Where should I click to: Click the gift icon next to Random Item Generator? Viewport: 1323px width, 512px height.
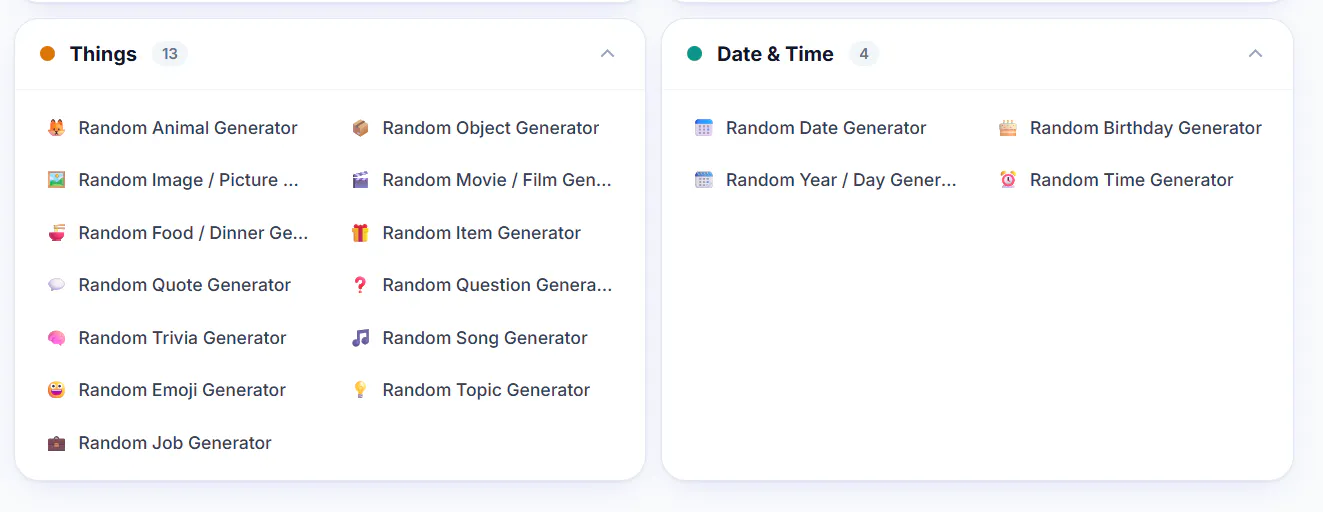tap(360, 233)
